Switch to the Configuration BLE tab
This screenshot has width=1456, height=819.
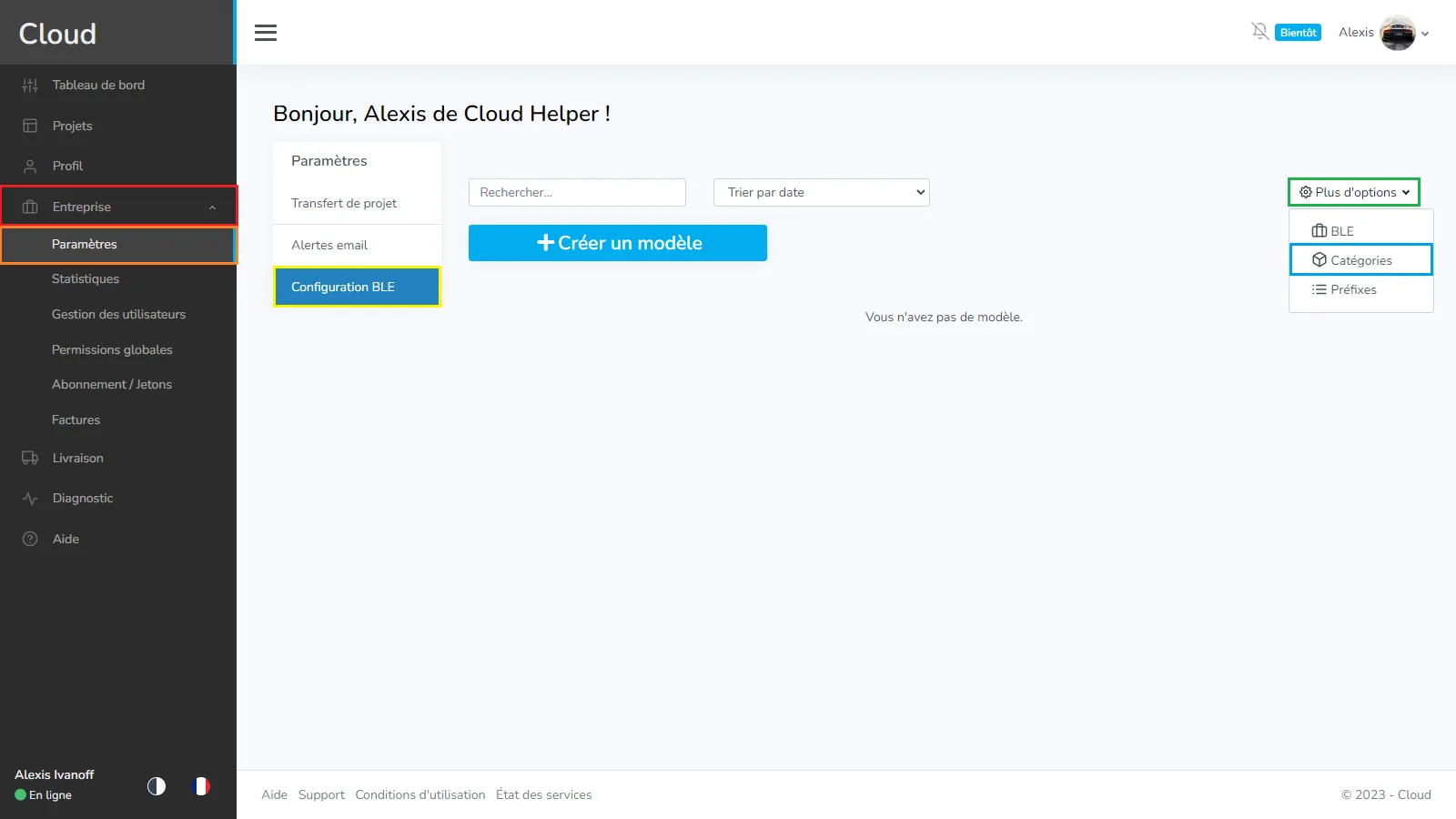click(x=356, y=287)
